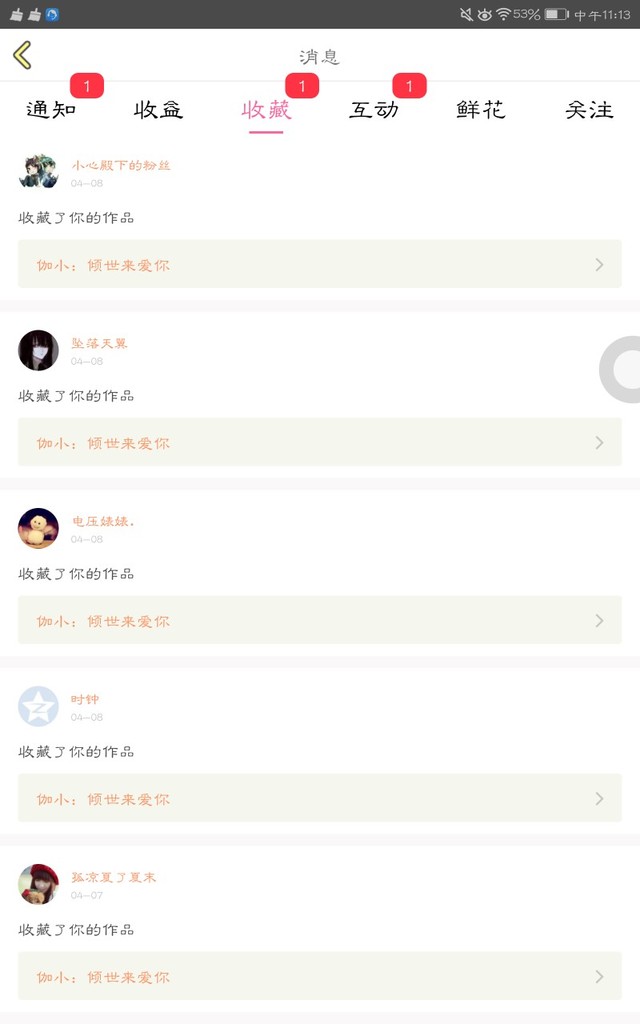
Task: Open avatar of 孤凉夏了夏末
Action: 38,884
